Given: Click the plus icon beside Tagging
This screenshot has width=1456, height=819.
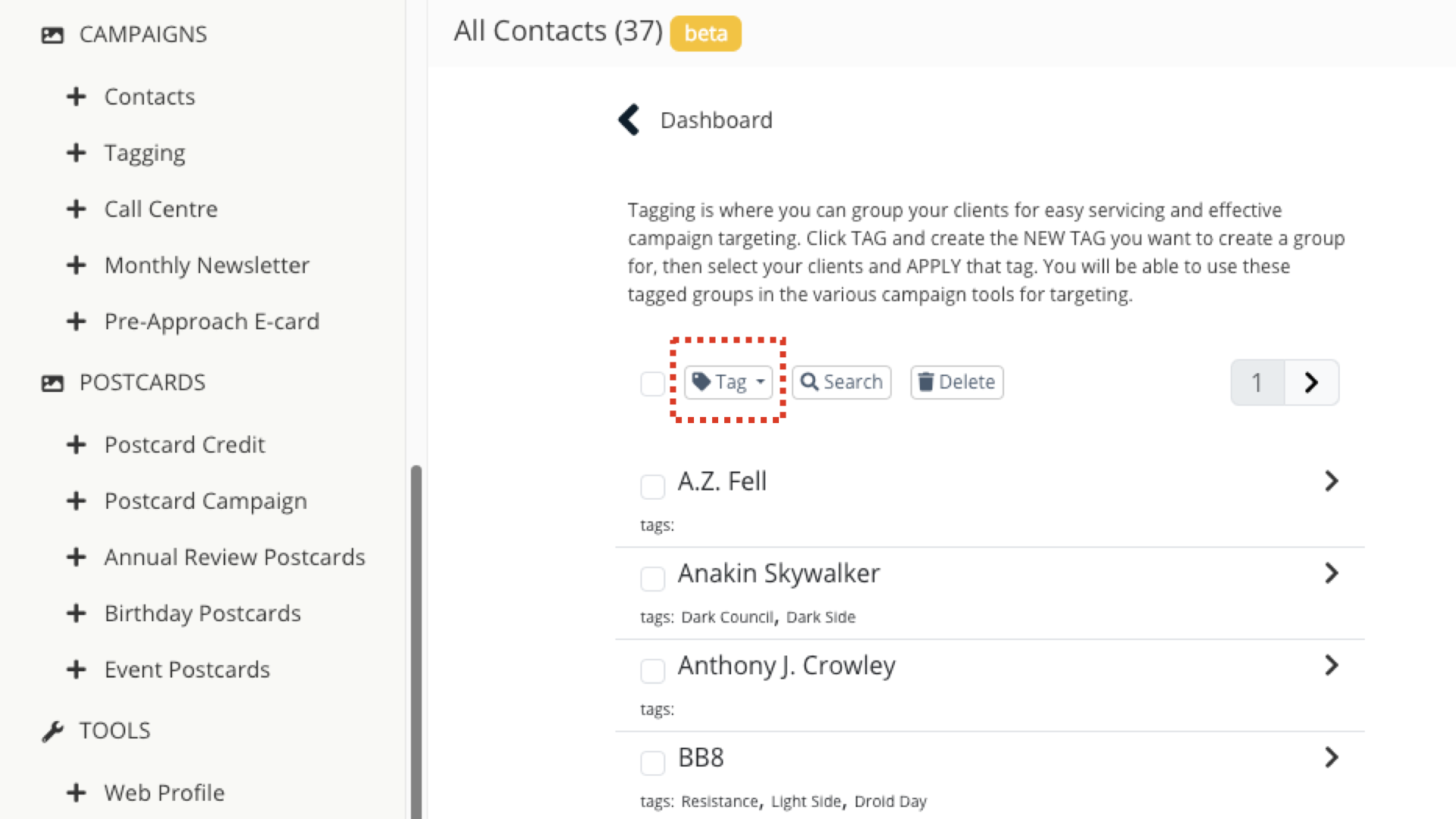Looking at the screenshot, I should (x=76, y=152).
